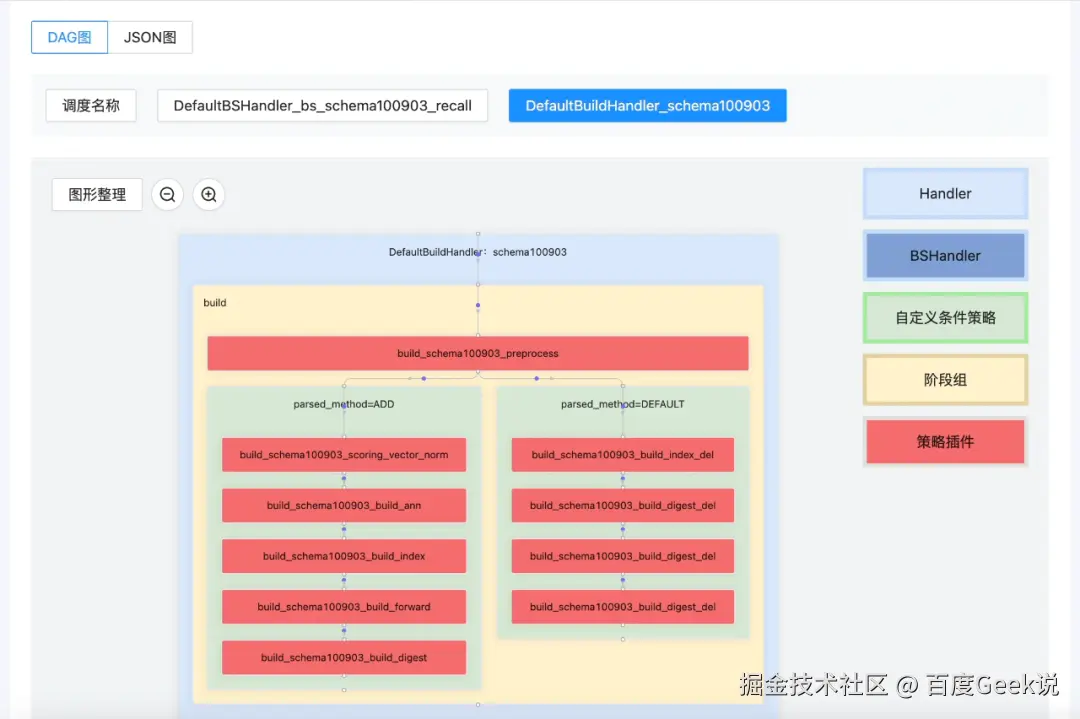Select the build_schema100903_build_digest node
1080x719 pixels.
pos(343,657)
